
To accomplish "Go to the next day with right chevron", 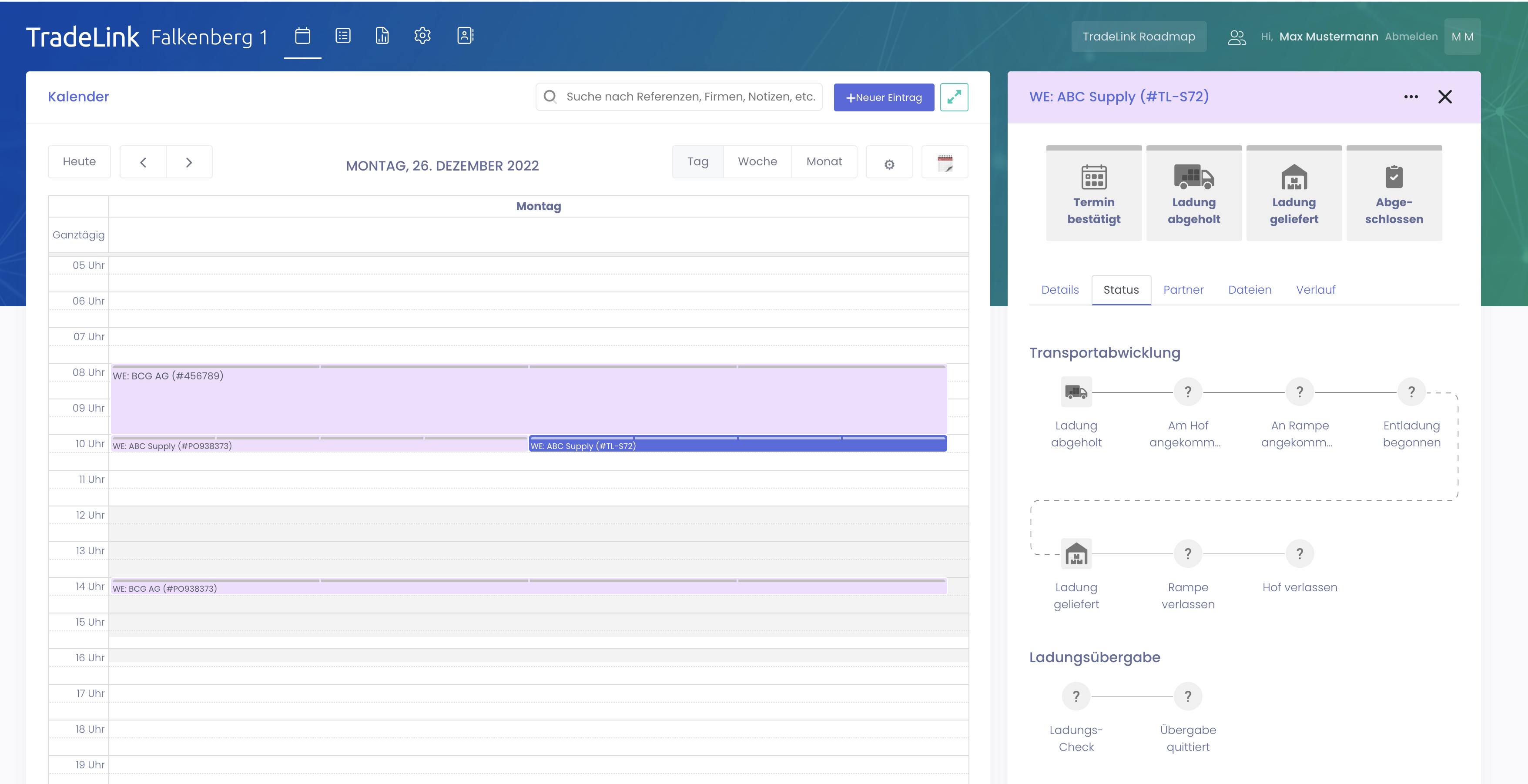I will (189, 162).
